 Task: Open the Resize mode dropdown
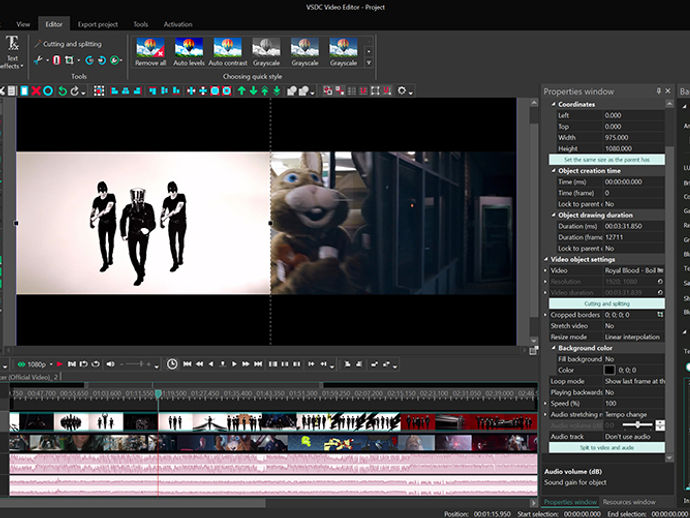coord(633,337)
